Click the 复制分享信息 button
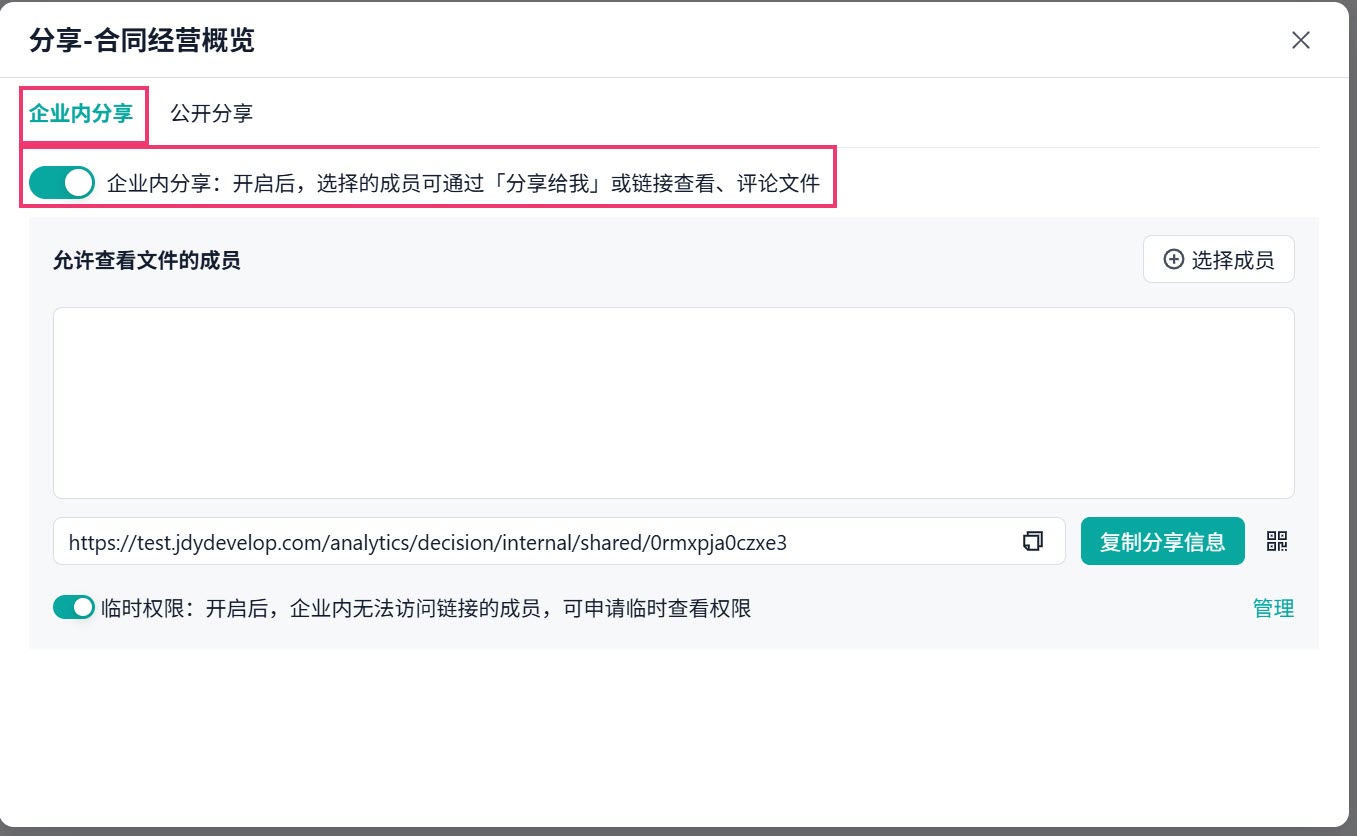The width and height of the screenshot is (1357, 836). [1162, 541]
